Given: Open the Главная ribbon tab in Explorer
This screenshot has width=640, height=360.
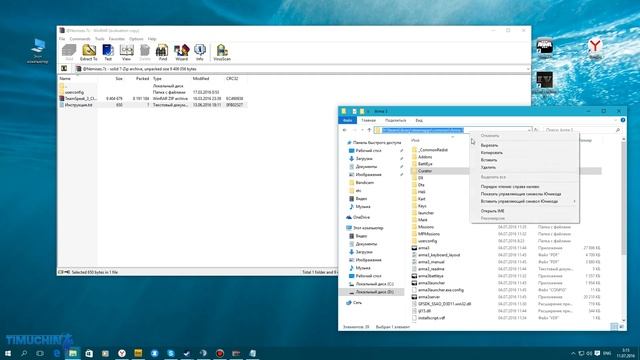Looking at the screenshot, I should tap(368, 120).
